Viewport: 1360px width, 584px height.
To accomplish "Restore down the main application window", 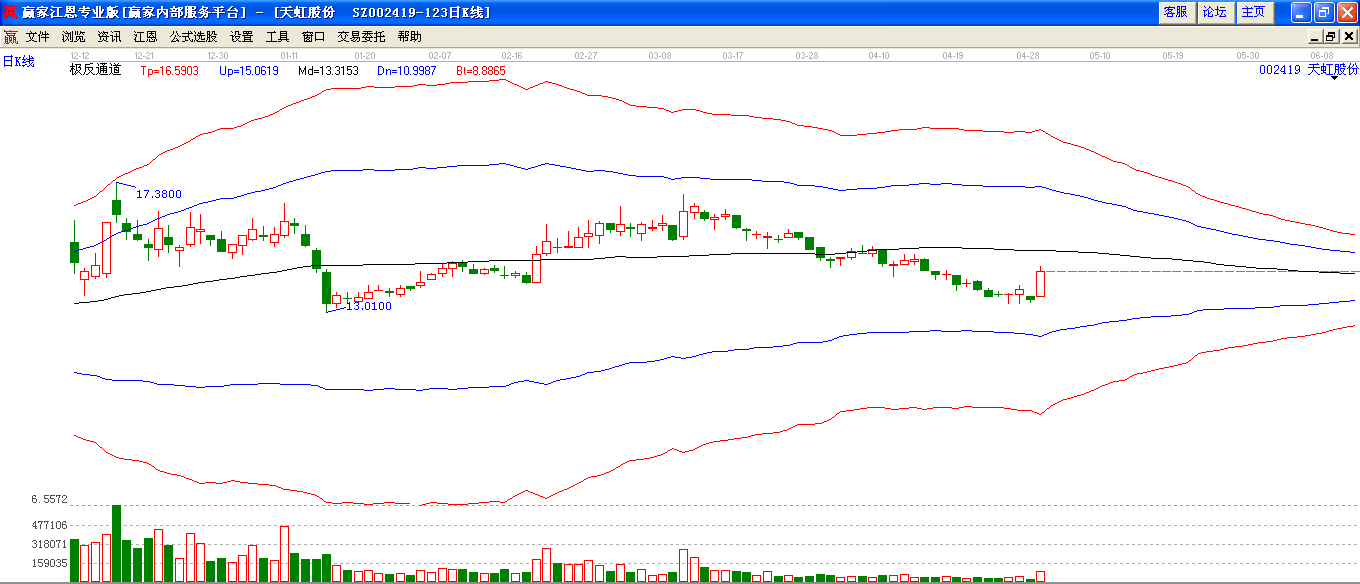I will tap(1324, 12).
